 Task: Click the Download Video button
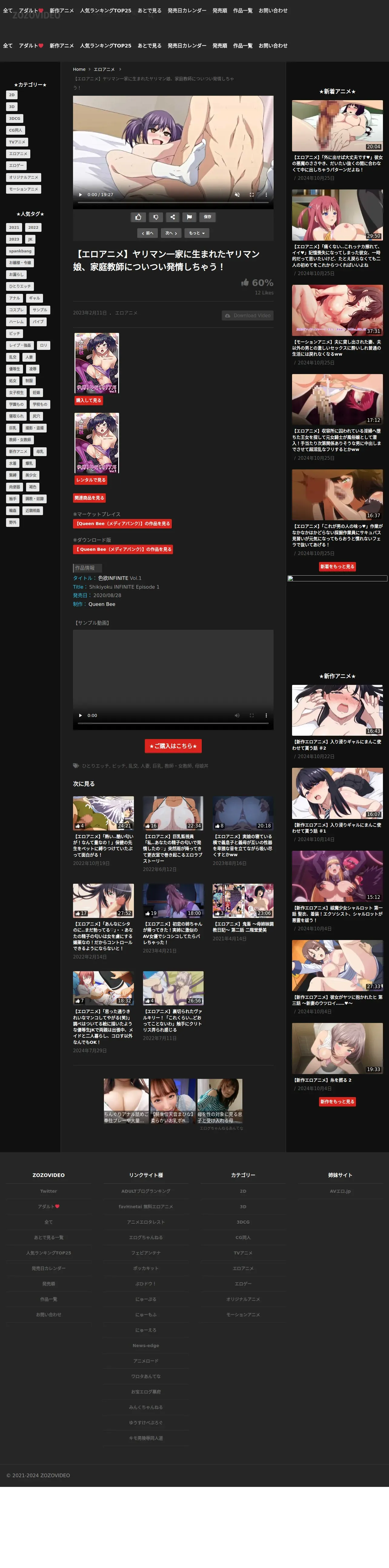click(248, 315)
